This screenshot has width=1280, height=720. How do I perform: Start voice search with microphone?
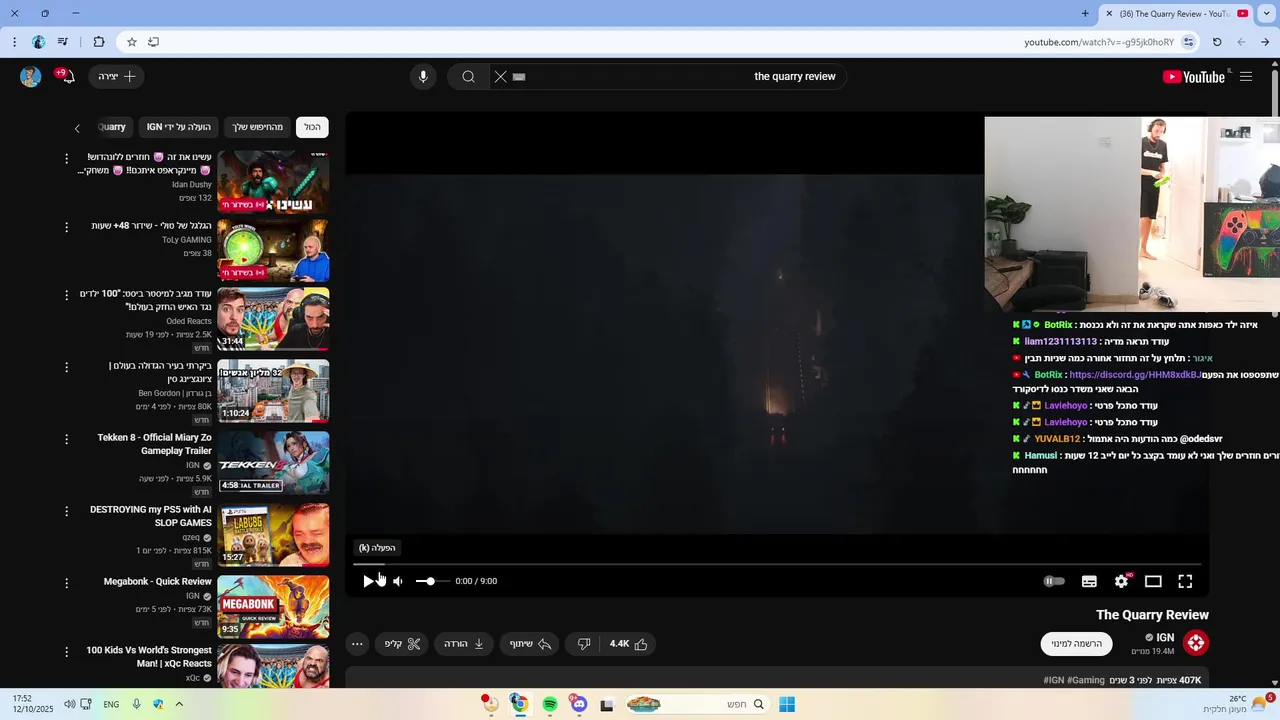[423, 77]
